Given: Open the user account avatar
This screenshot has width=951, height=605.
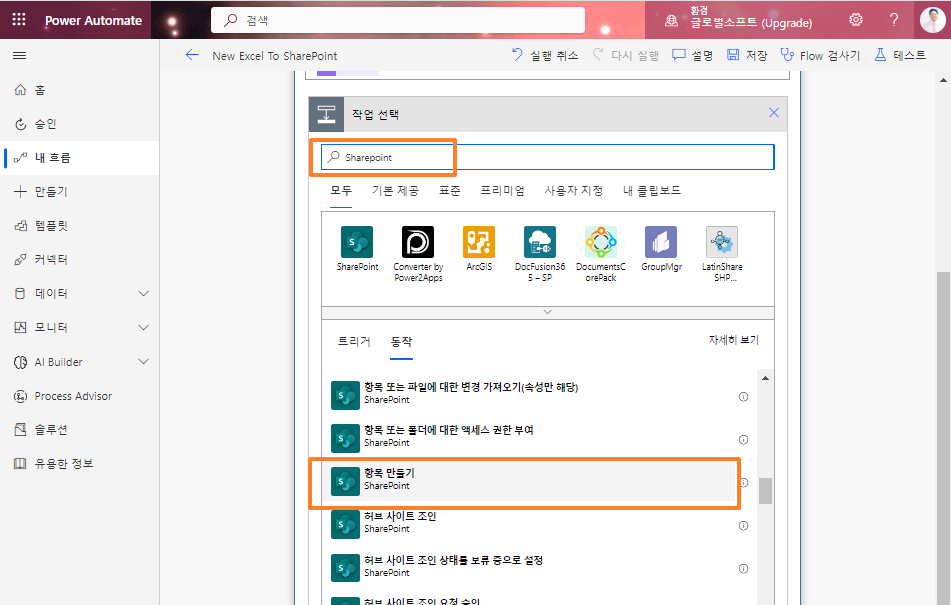Looking at the screenshot, I should click(x=932, y=19).
